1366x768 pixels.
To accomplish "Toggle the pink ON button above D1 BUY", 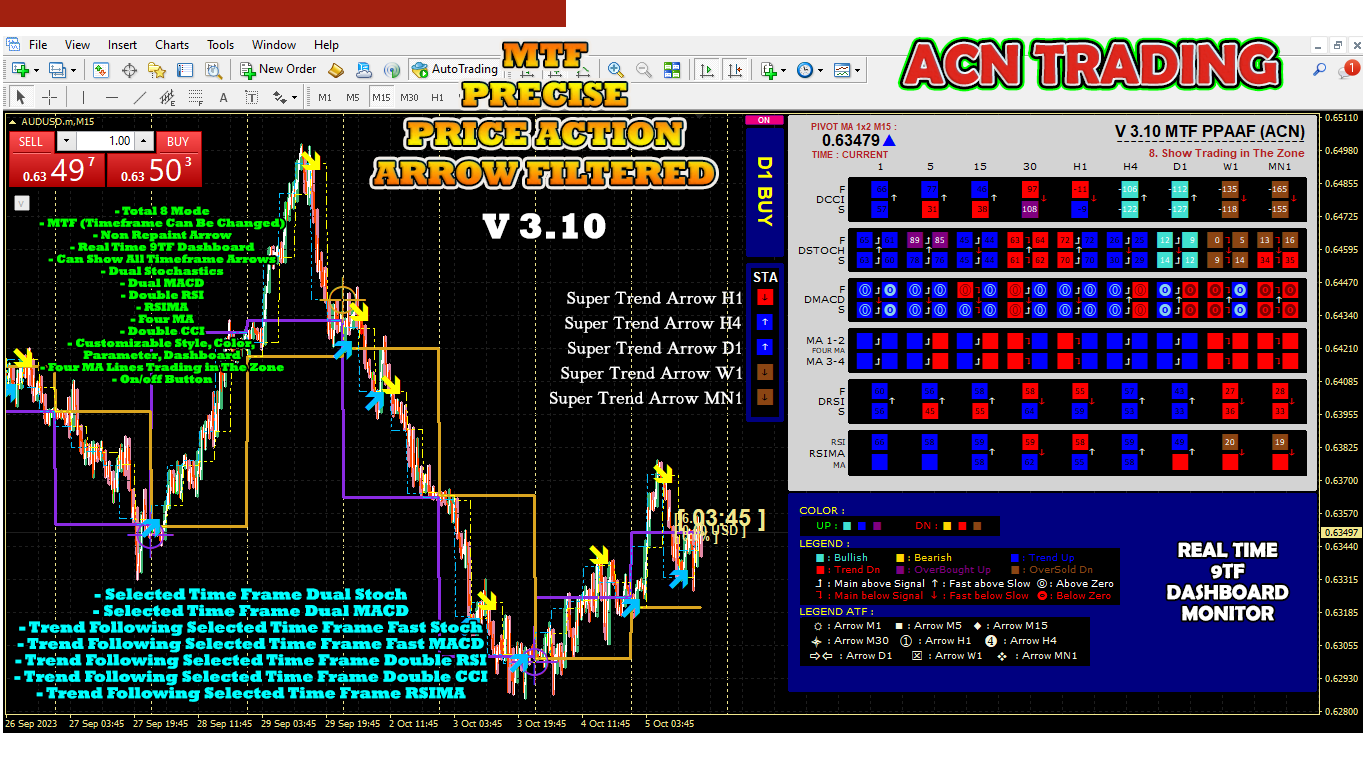I will (x=764, y=120).
